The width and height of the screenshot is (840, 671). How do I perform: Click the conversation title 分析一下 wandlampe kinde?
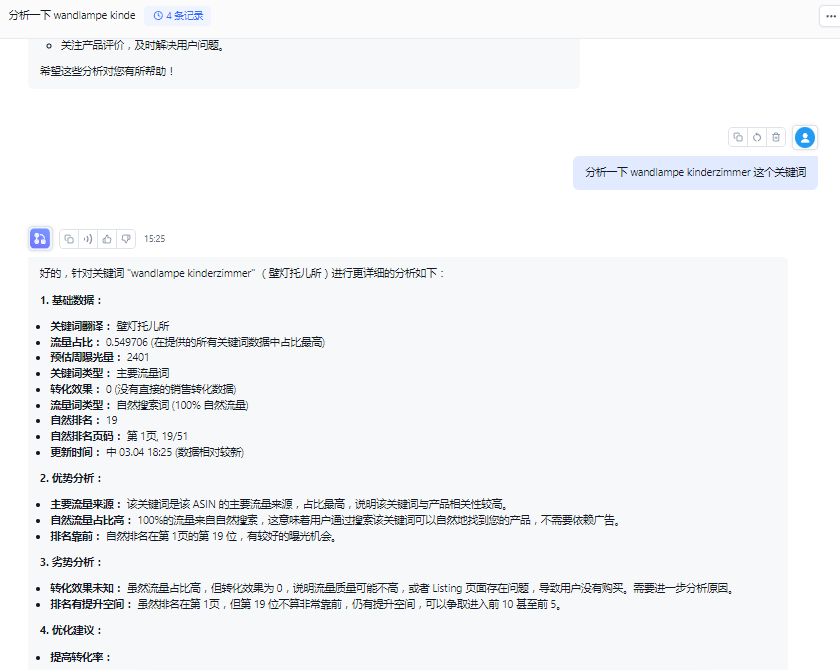(72, 16)
